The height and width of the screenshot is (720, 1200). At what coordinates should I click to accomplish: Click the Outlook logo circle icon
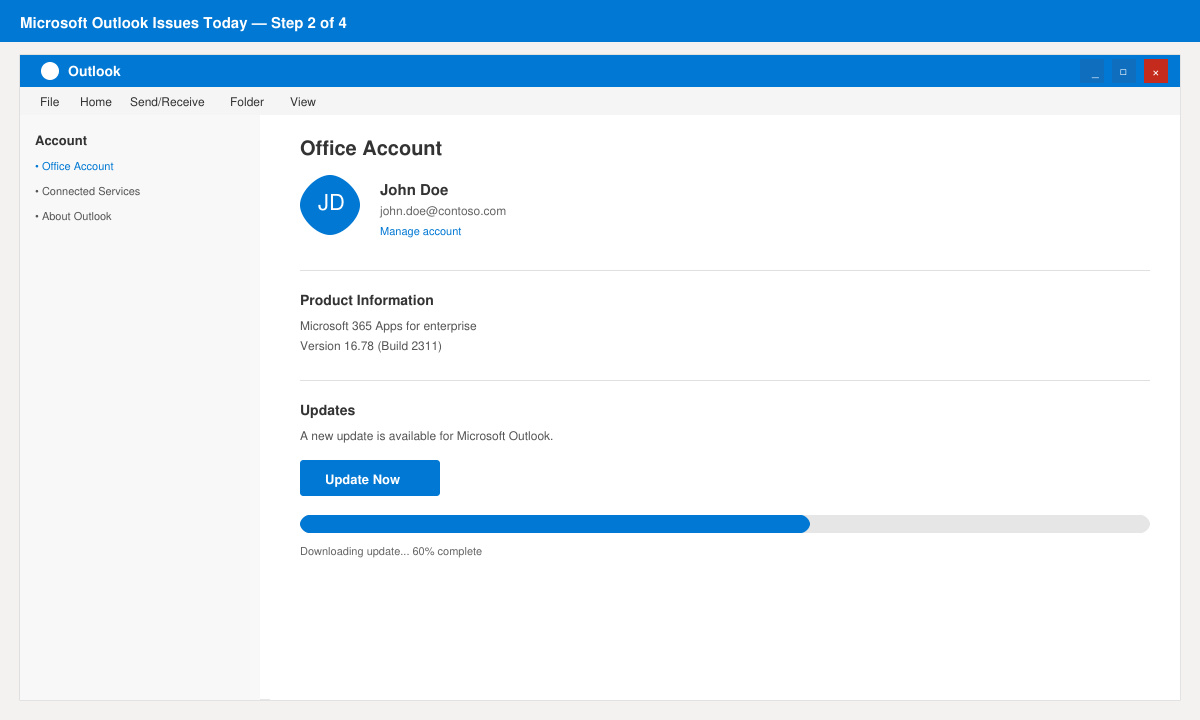click(x=50, y=71)
